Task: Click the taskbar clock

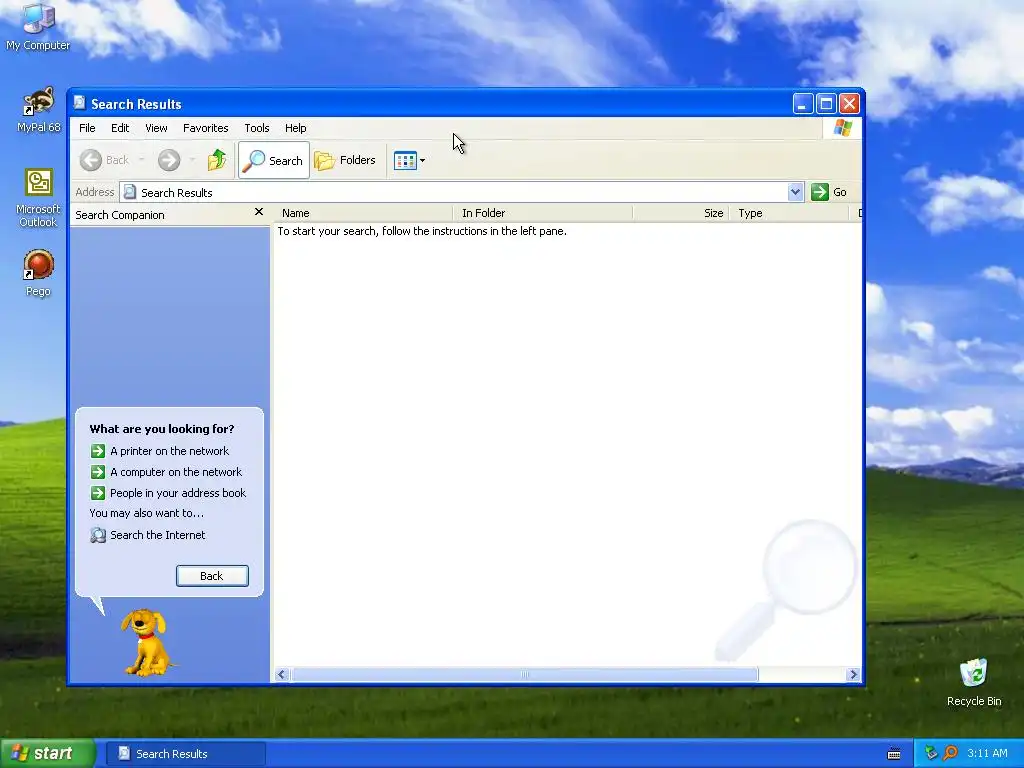Action: (x=987, y=753)
